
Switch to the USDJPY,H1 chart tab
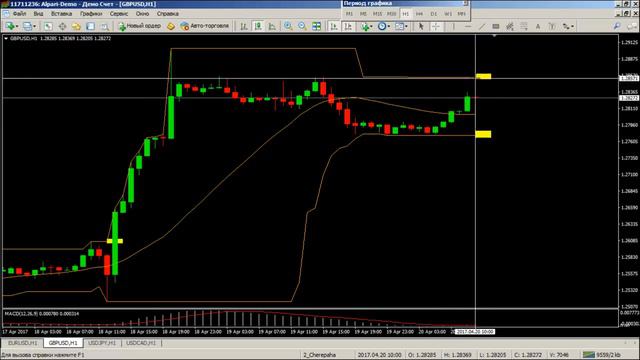102,343
